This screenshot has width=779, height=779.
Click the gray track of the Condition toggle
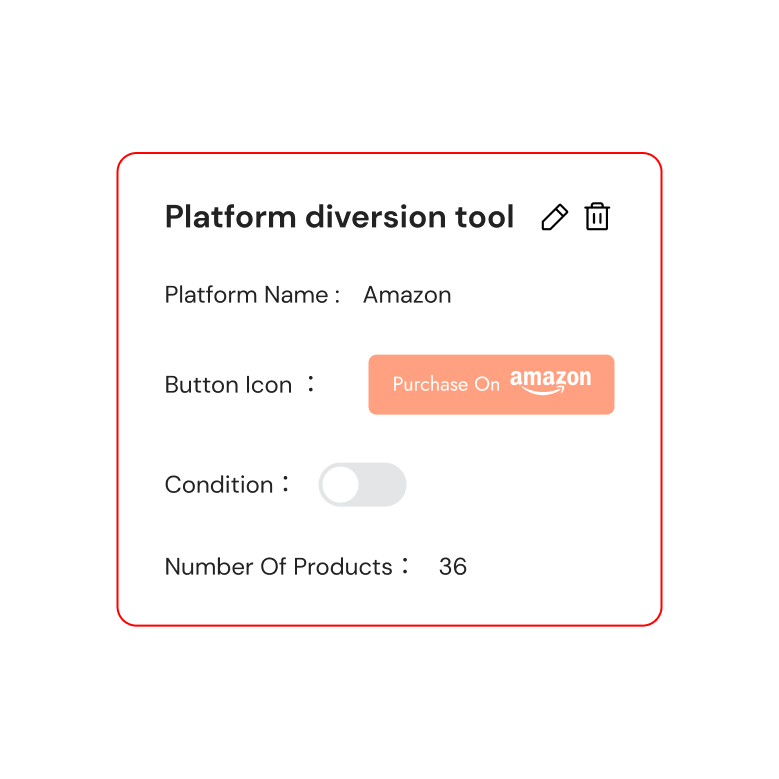pos(382,485)
